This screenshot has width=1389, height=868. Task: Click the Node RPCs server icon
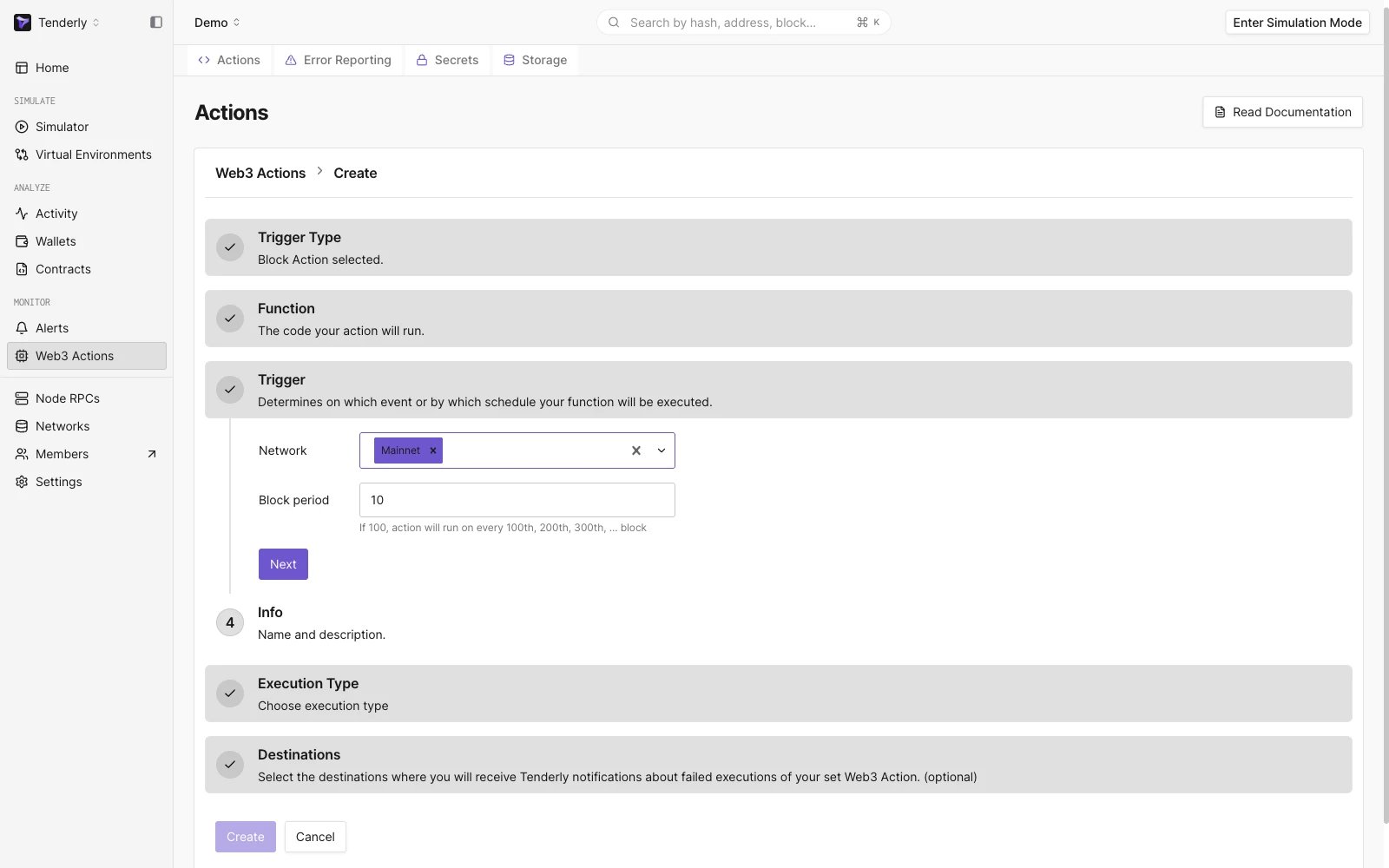click(22, 398)
